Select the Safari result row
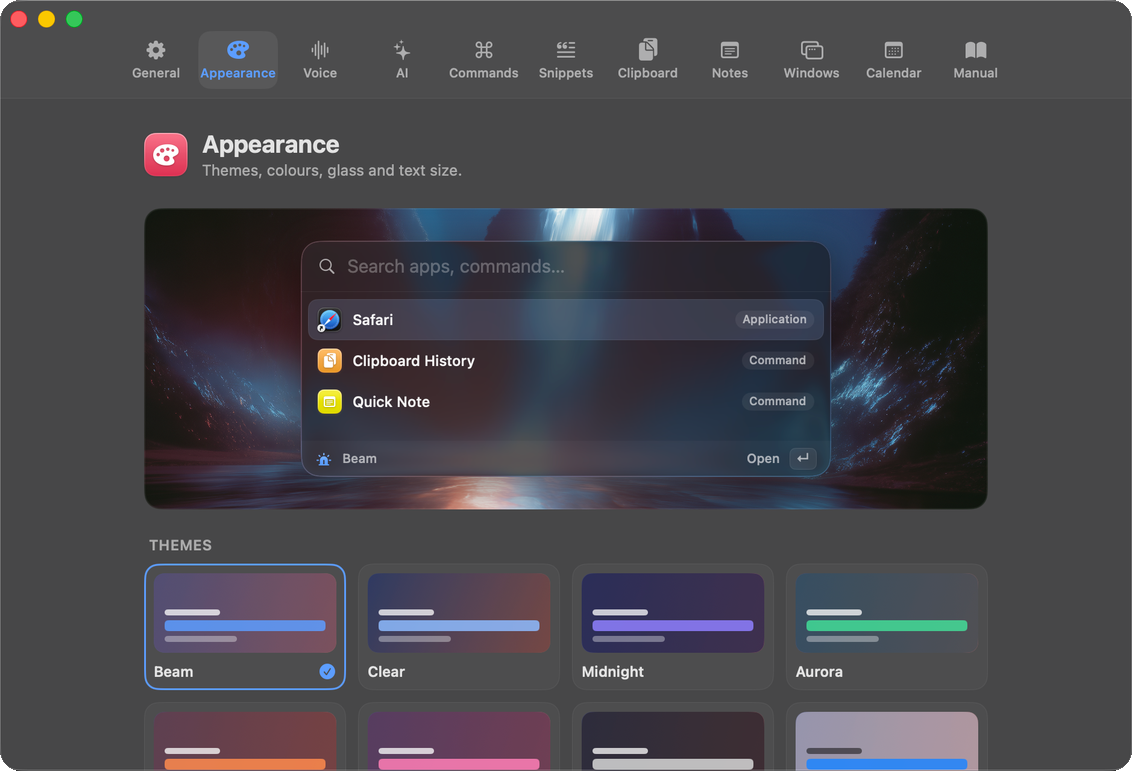Screen dimensions: 1132x771 coord(566,320)
